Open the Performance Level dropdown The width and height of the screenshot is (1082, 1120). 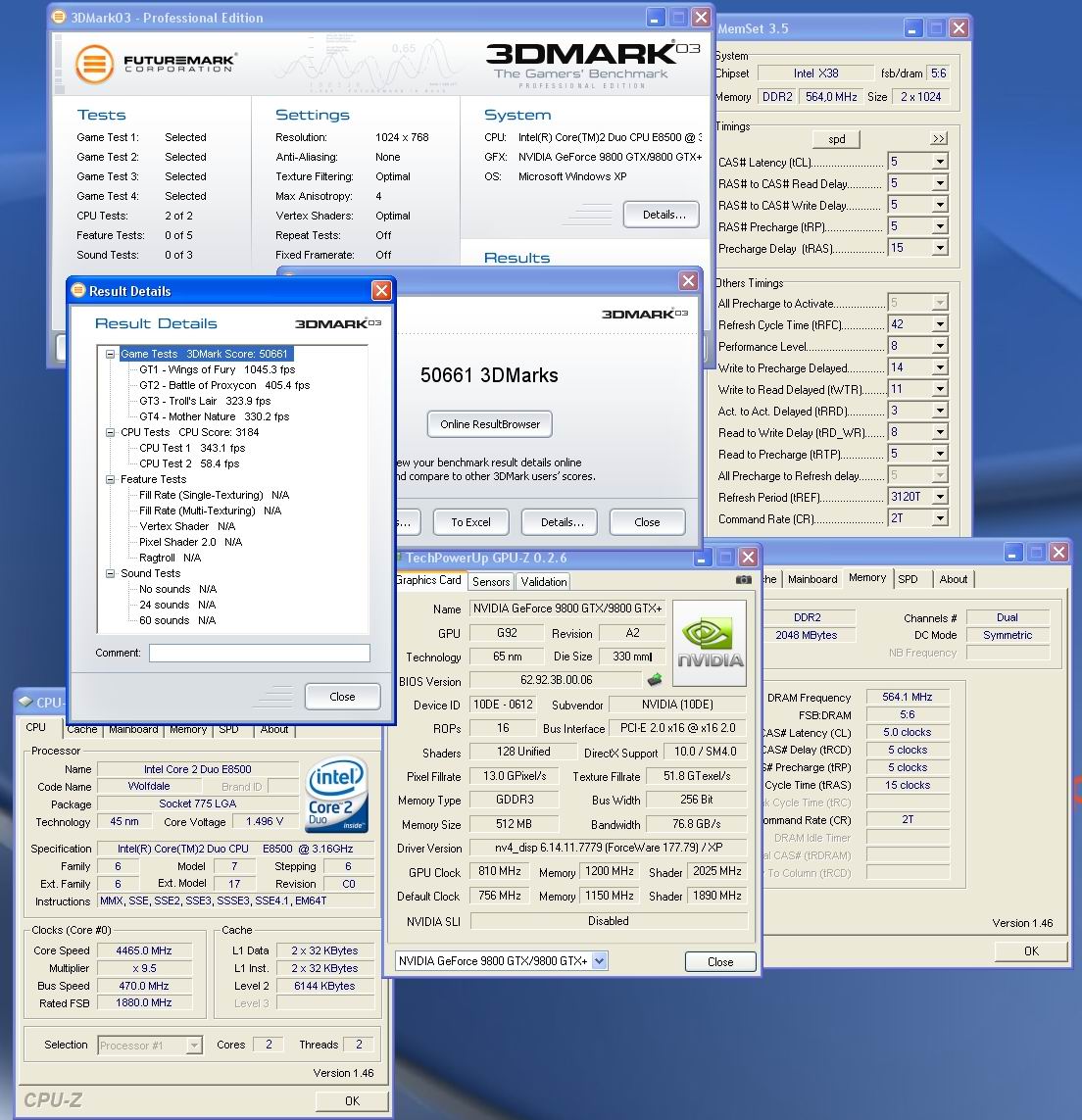pyautogui.click(x=940, y=346)
